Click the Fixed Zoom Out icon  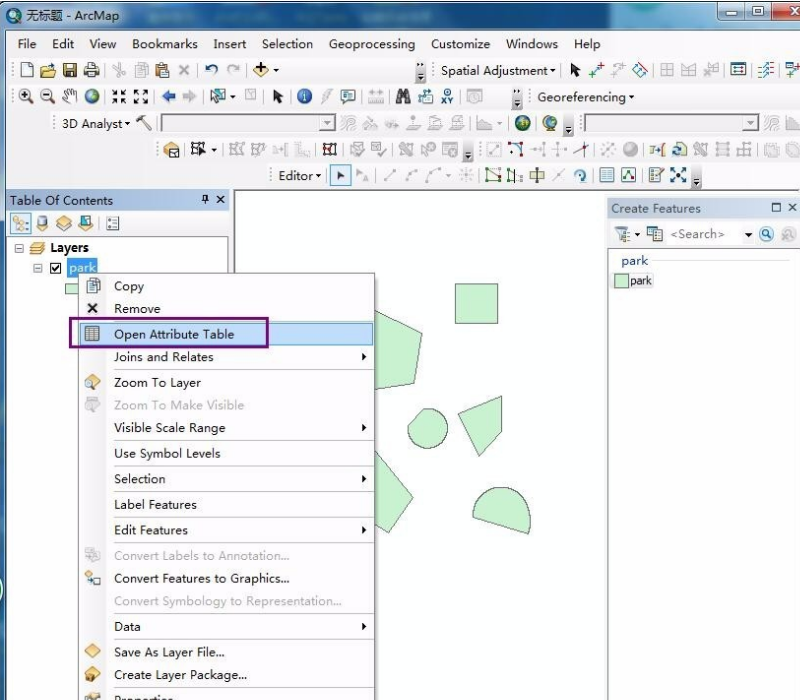[x=141, y=96]
